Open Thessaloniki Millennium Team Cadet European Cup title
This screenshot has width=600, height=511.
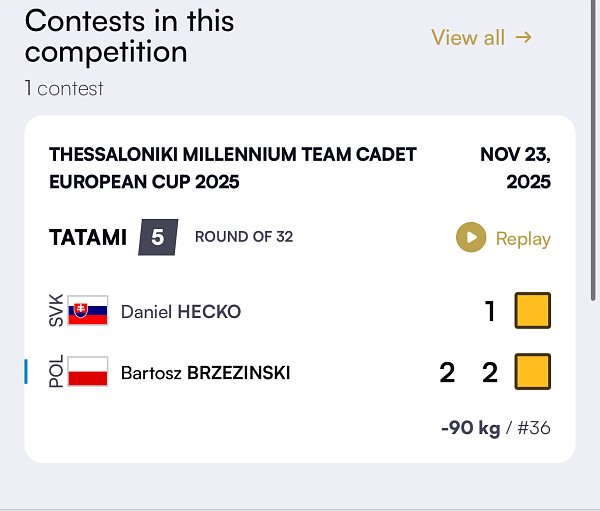(232, 168)
